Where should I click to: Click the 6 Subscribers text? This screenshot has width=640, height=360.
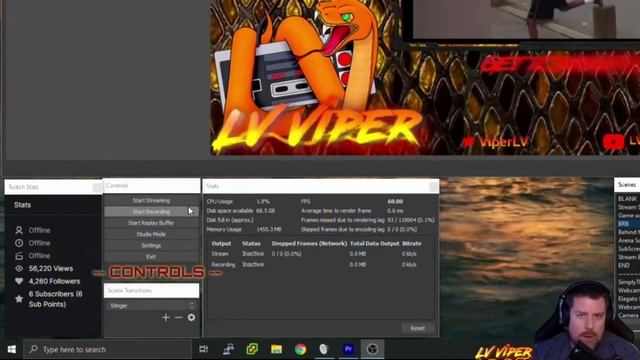coord(56,299)
